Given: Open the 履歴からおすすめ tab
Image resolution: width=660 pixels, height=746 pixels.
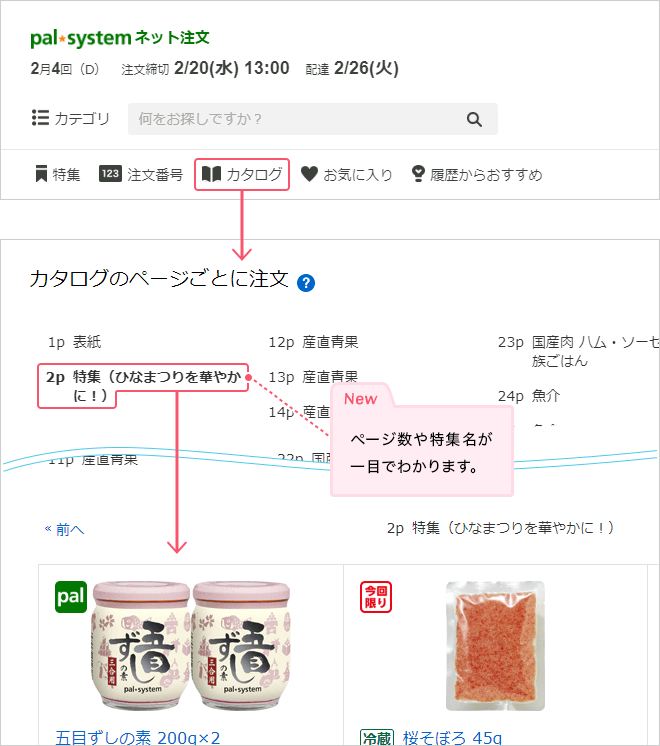Looking at the screenshot, I should tap(477, 174).
